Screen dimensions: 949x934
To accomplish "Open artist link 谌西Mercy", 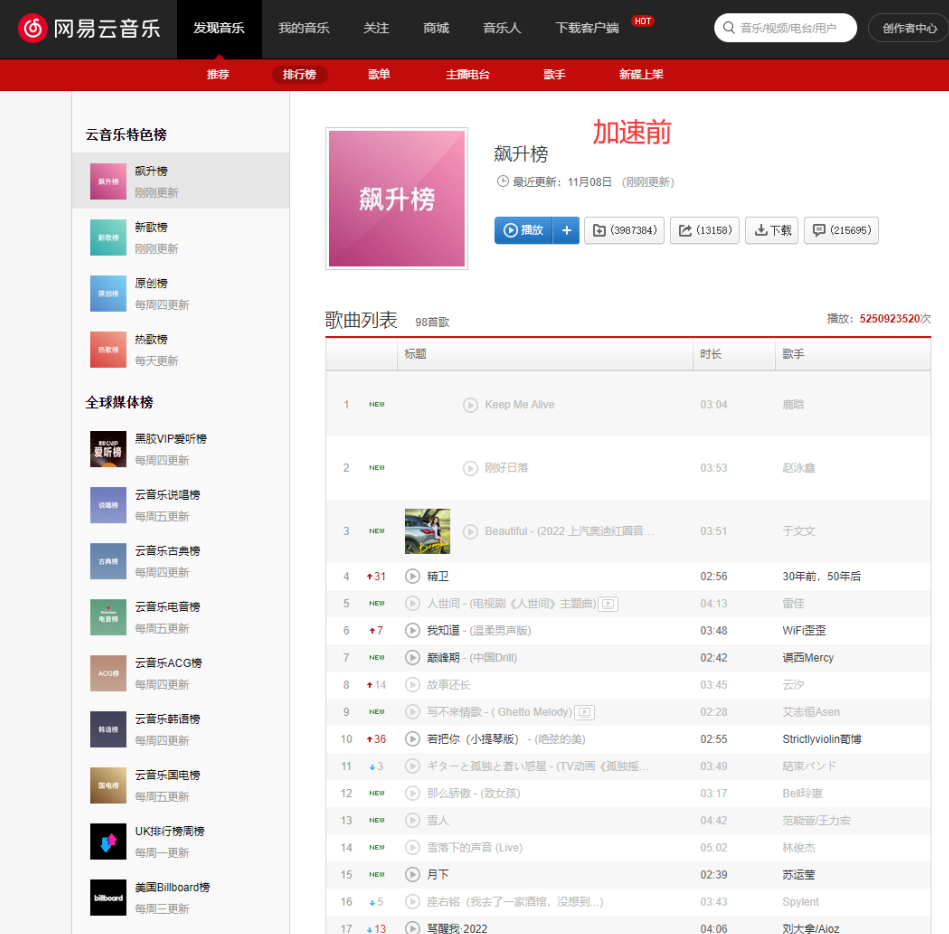I will click(x=808, y=657).
